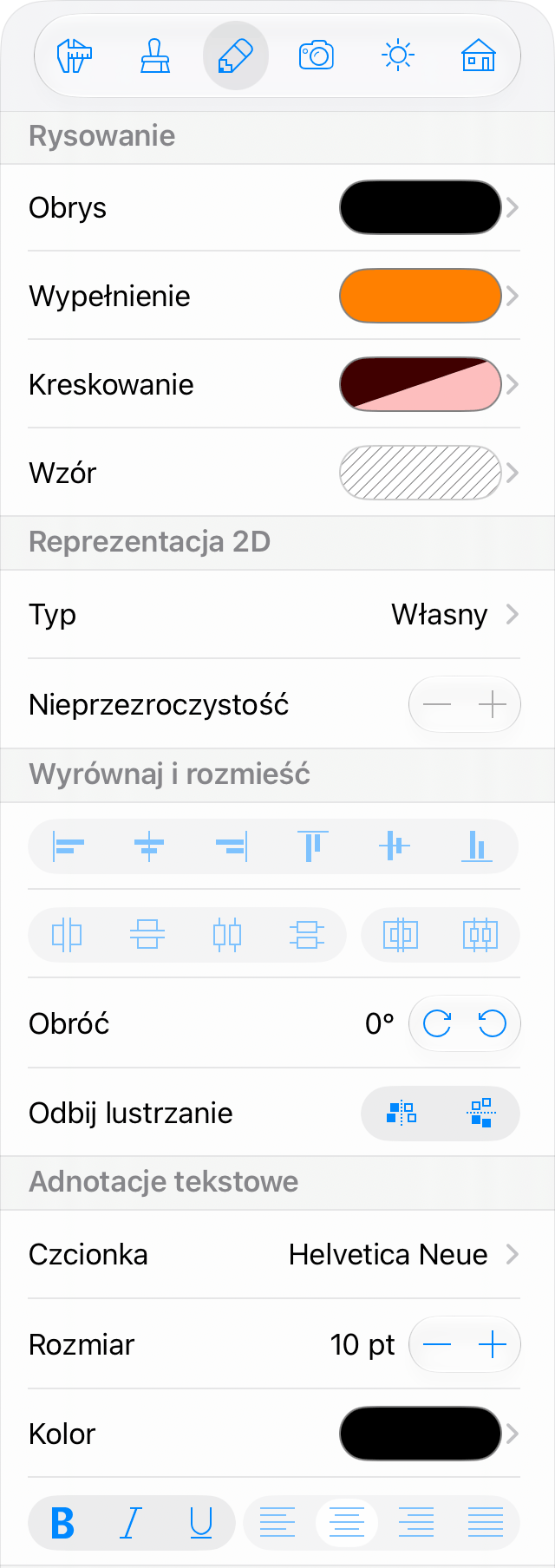Click the two-box center alignment icon
This screenshot has width=555, height=1568.
click(400, 935)
